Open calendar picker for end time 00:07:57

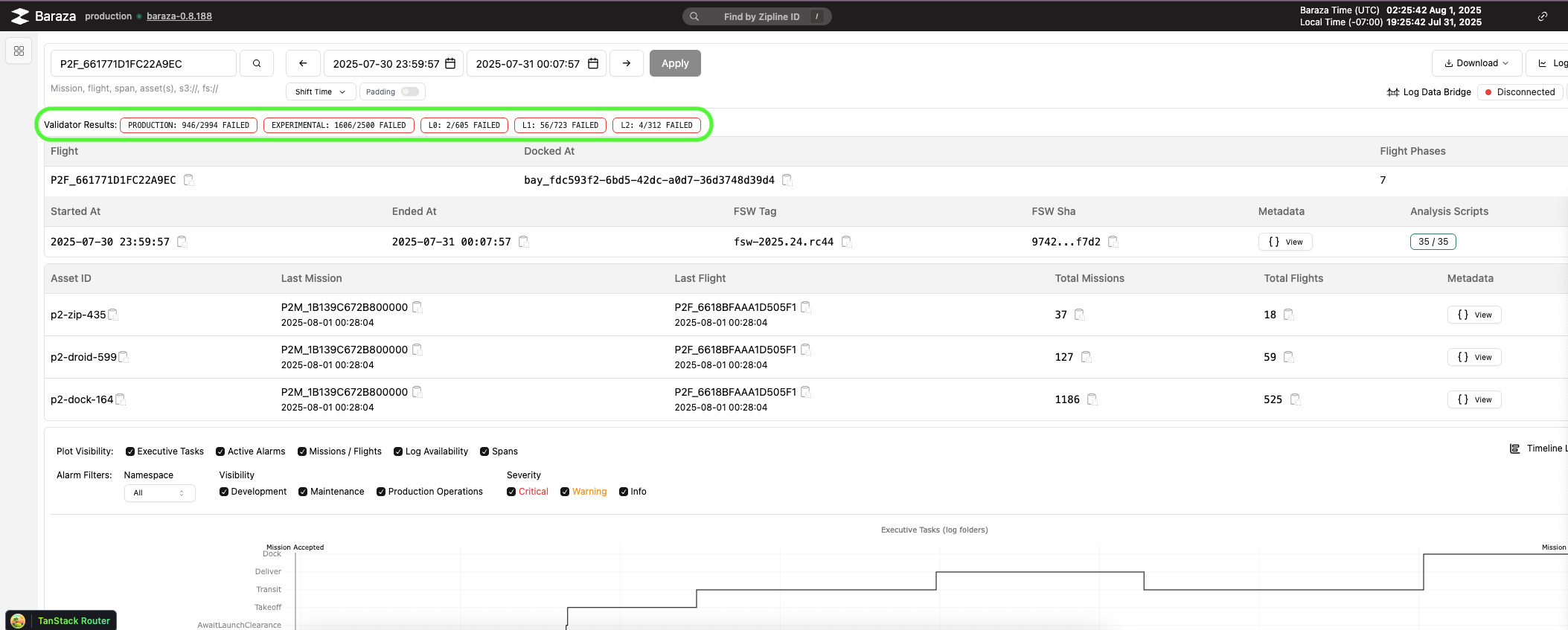(593, 63)
